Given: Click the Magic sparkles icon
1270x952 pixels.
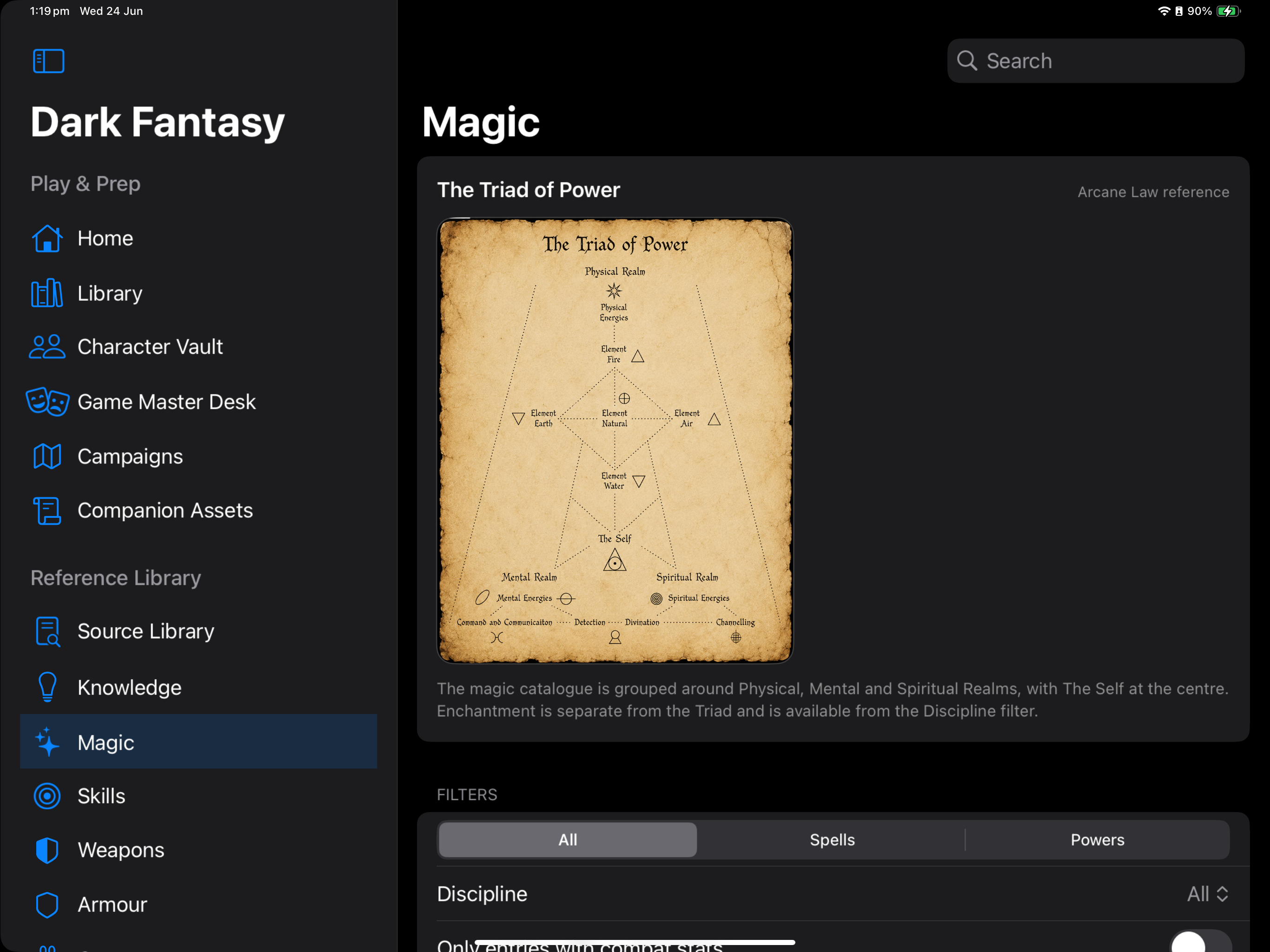Looking at the screenshot, I should point(47,742).
